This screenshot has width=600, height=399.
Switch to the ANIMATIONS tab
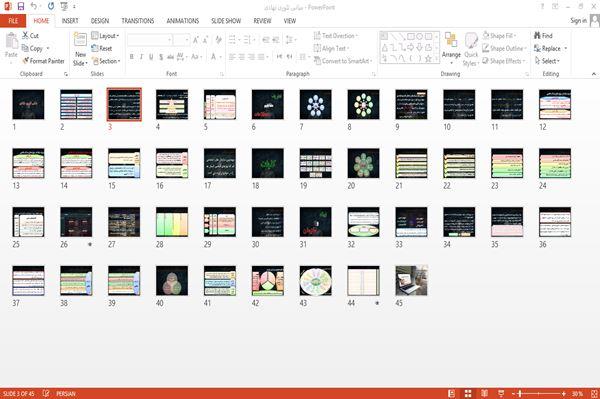(183, 21)
